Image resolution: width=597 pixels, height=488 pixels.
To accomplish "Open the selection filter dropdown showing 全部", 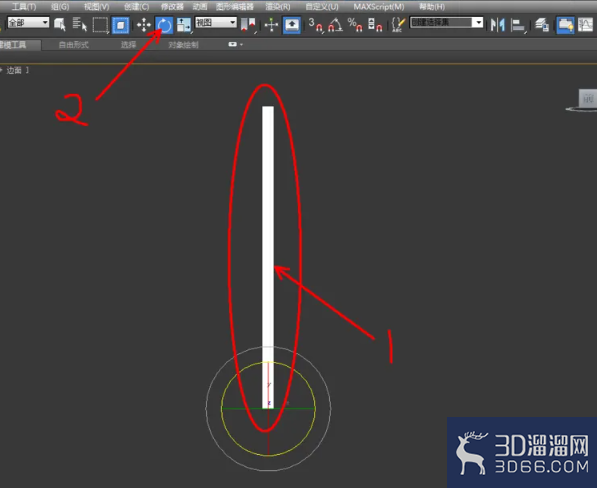I will click(29, 22).
